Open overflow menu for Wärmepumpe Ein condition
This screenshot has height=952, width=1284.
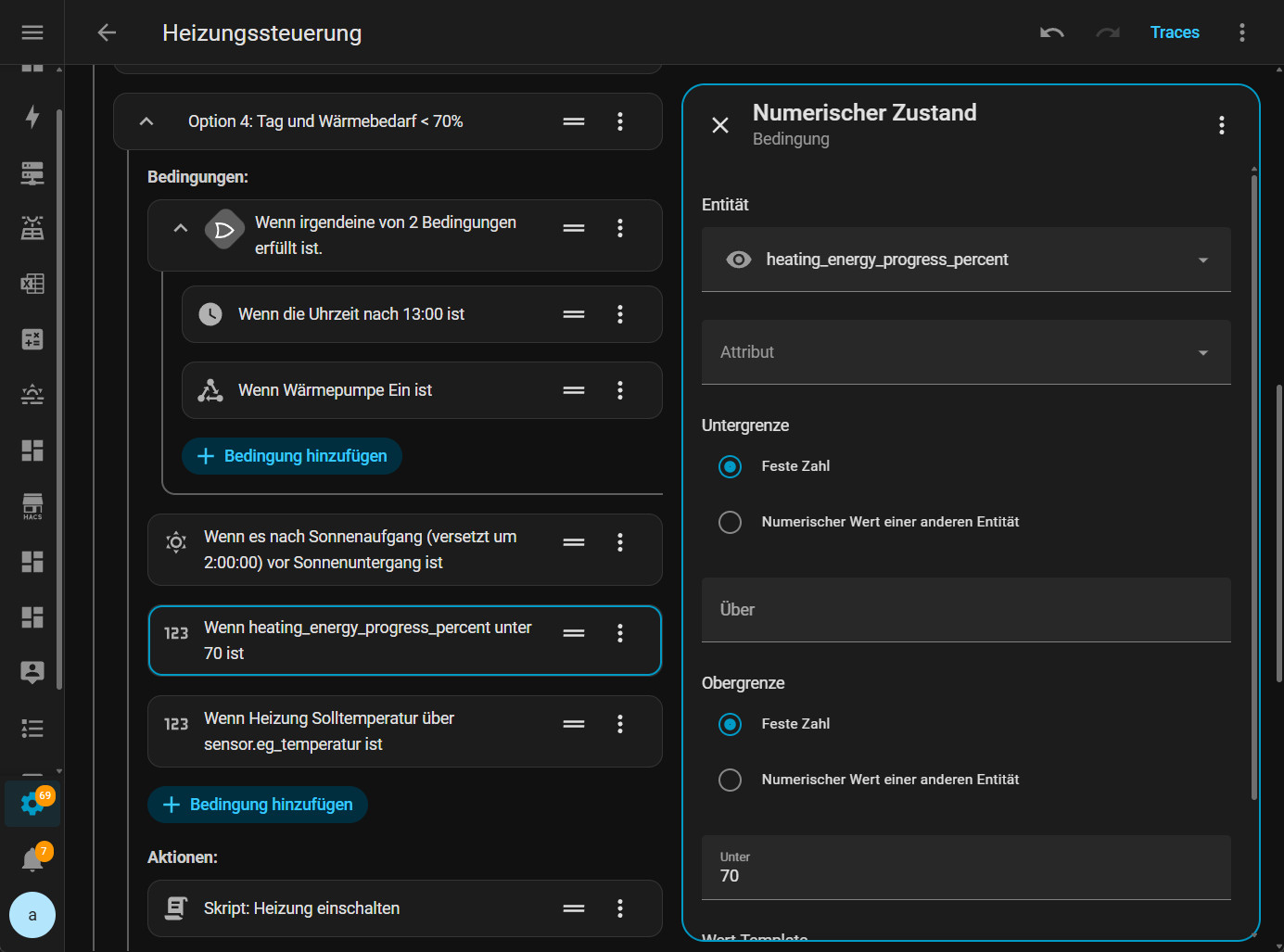tap(620, 390)
